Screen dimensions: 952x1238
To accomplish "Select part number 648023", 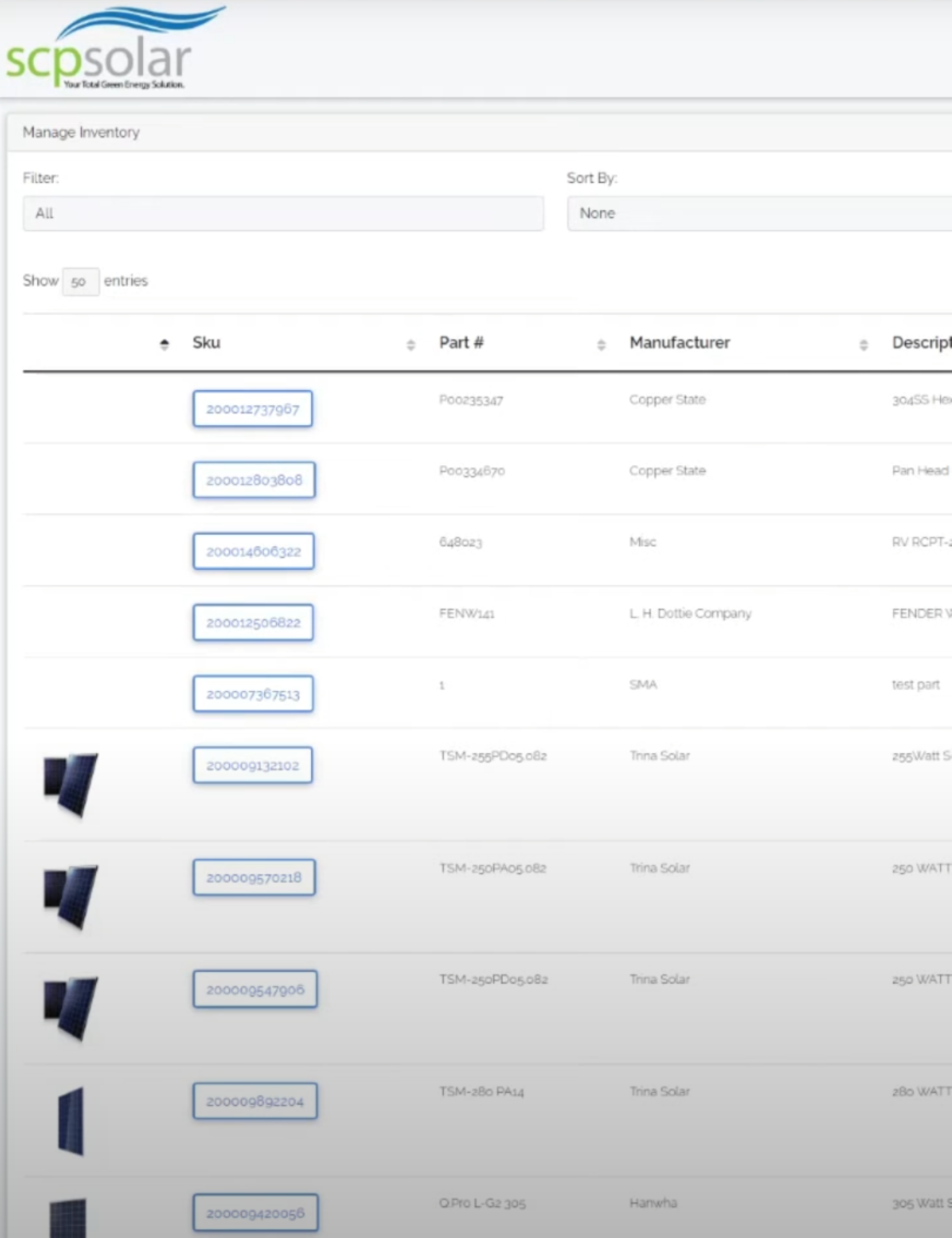I will (x=460, y=542).
